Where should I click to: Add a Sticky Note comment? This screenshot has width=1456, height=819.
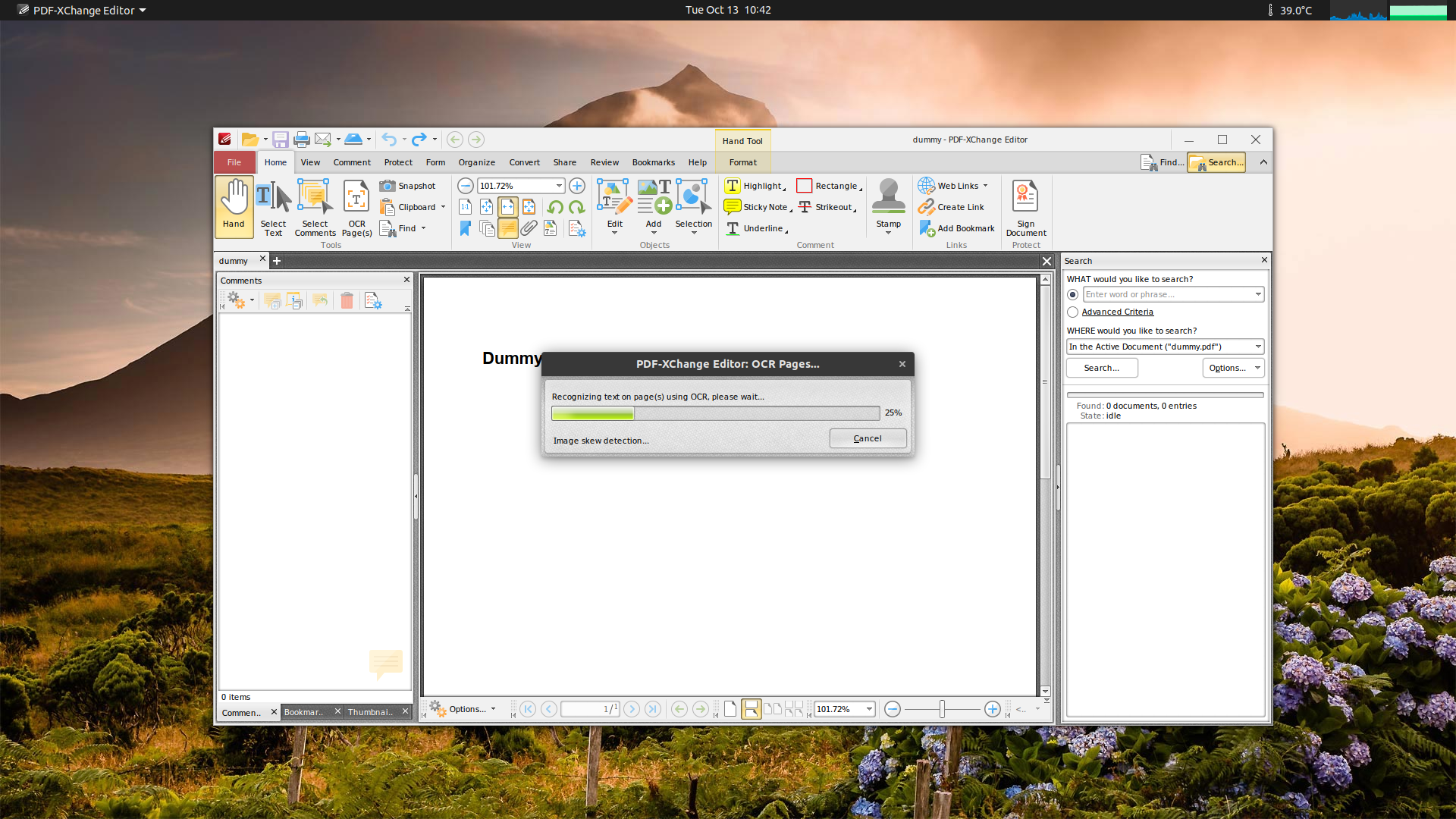pos(757,207)
